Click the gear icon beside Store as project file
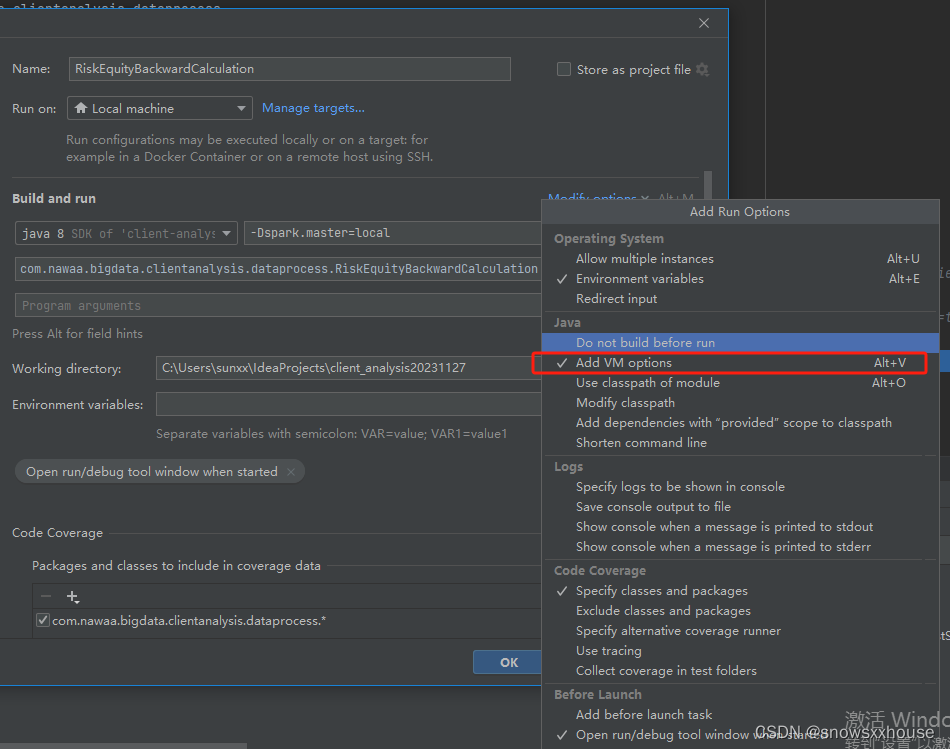The height and width of the screenshot is (749, 950). [703, 69]
